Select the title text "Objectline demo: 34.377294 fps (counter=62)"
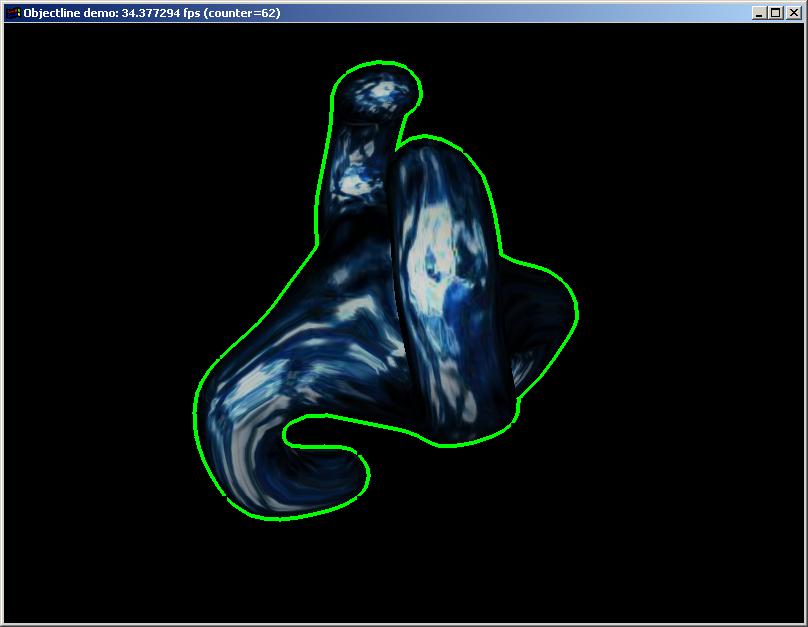Screen dimensions: 808x627 pyautogui.click(x=152, y=13)
